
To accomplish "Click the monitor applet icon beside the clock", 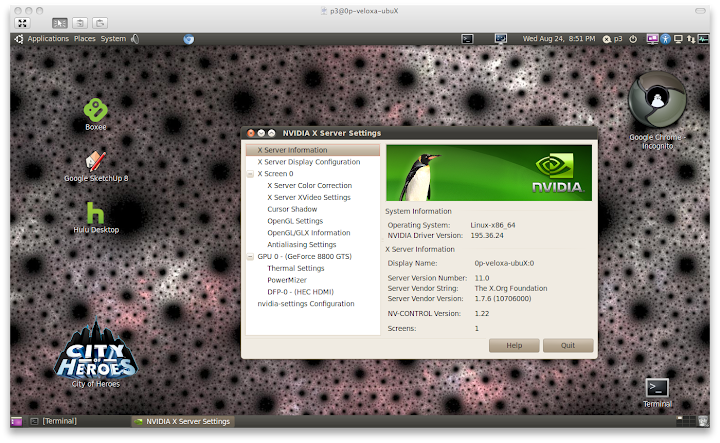I will (x=501, y=39).
